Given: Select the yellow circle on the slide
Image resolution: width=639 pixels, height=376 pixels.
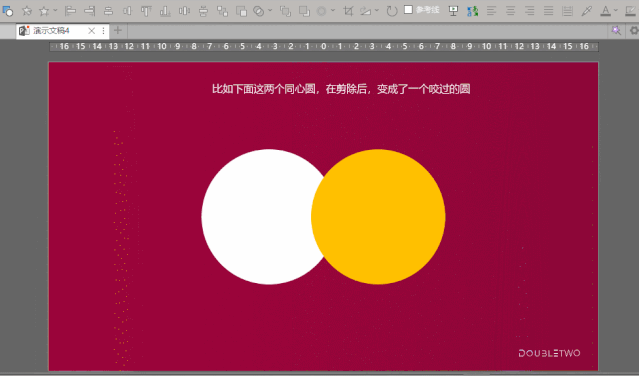Looking at the screenshot, I should [x=378, y=217].
